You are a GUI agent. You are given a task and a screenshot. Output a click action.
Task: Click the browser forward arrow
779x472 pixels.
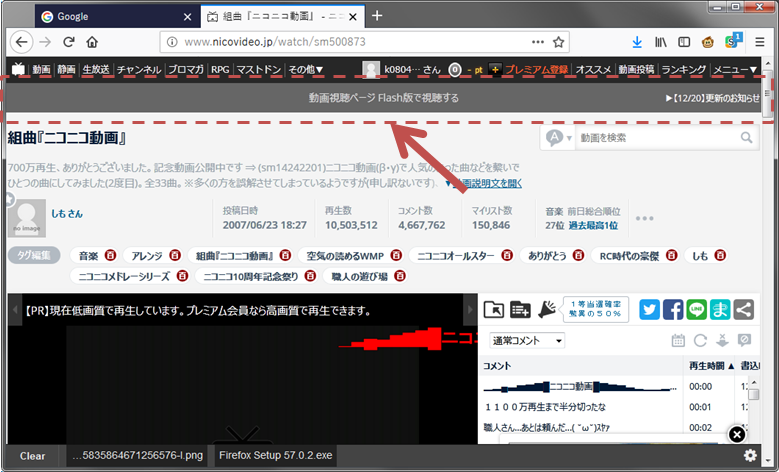coord(45,42)
